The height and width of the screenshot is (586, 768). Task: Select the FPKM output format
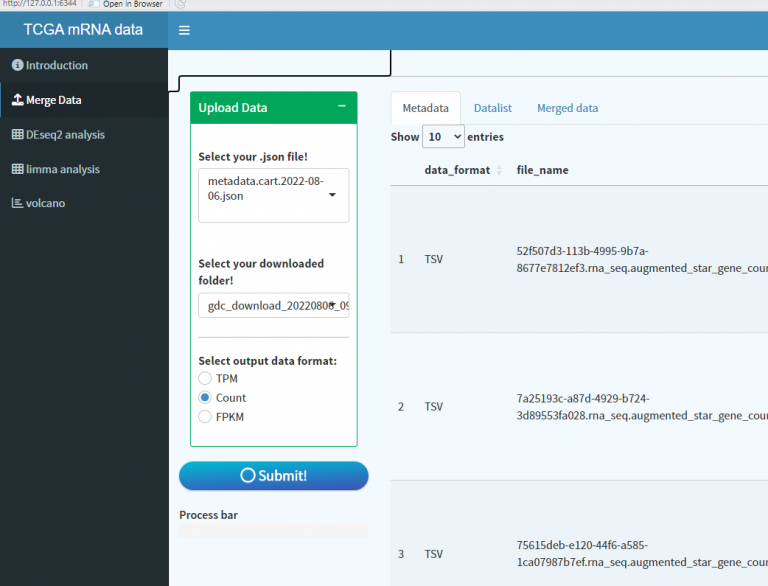click(x=205, y=417)
